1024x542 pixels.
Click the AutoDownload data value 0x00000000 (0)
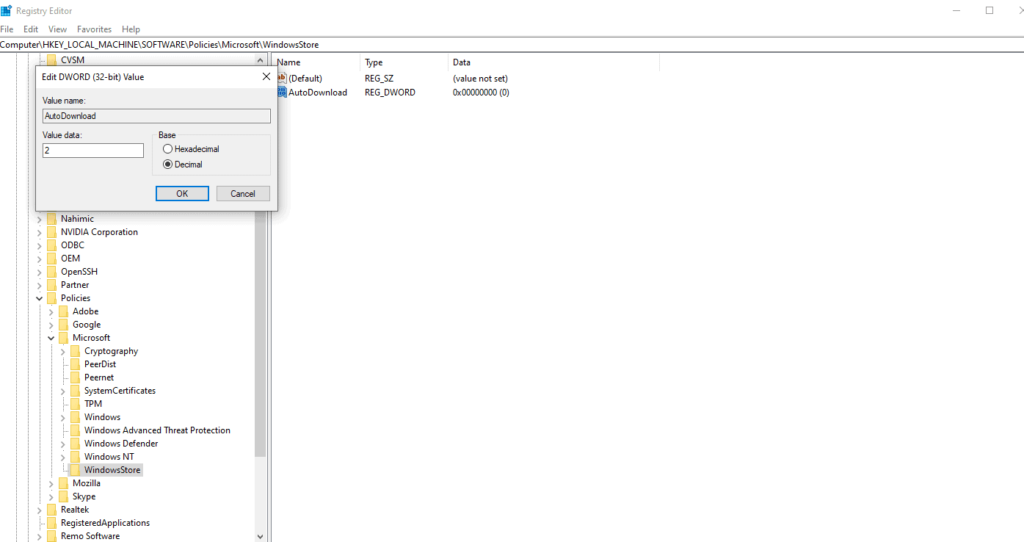click(x=481, y=92)
